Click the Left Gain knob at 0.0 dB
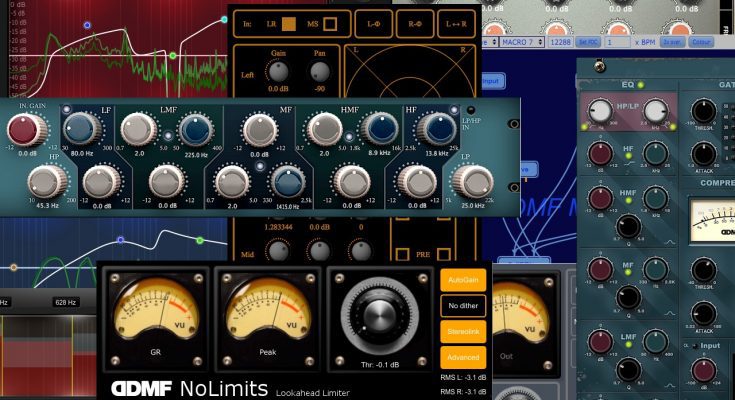Image resolution: width=735 pixels, height=400 pixels. point(278,73)
